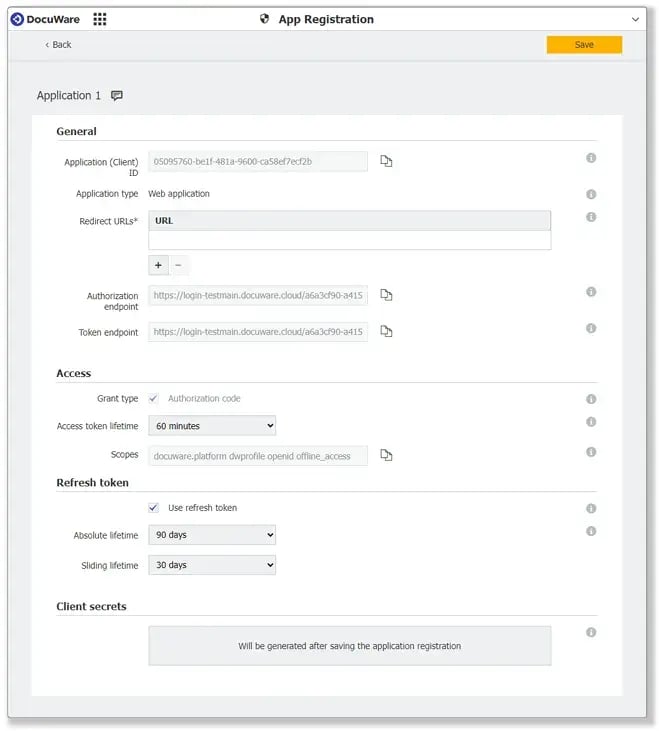Open the Absolute lifetime dropdown
The height and width of the screenshot is (731, 659).
(x=212, y=535)
